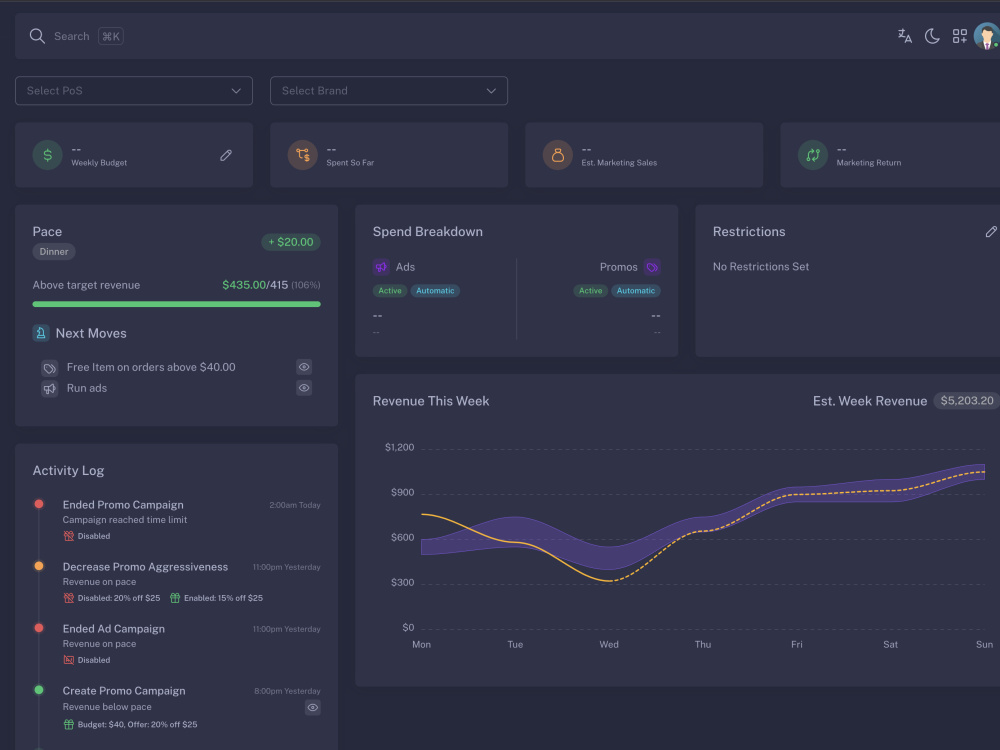Click the ⌘K shortcut badge

click(111, 36)
